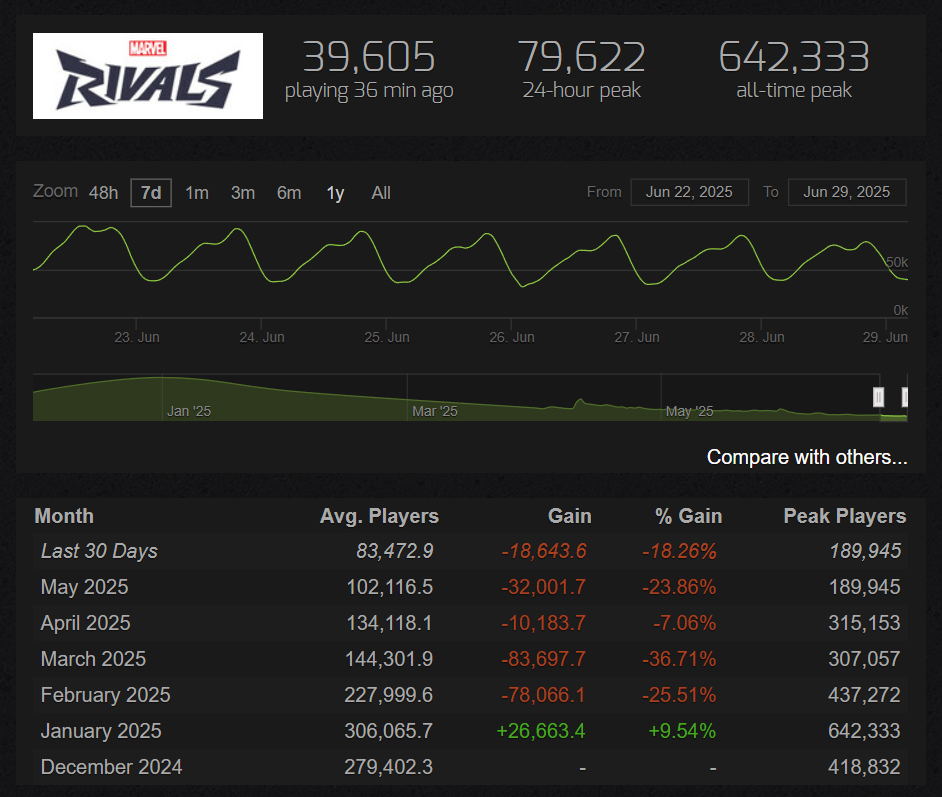Select the May 2025 row label
Viewport: 942px width, 797px height.
click(x=84, y=587)
